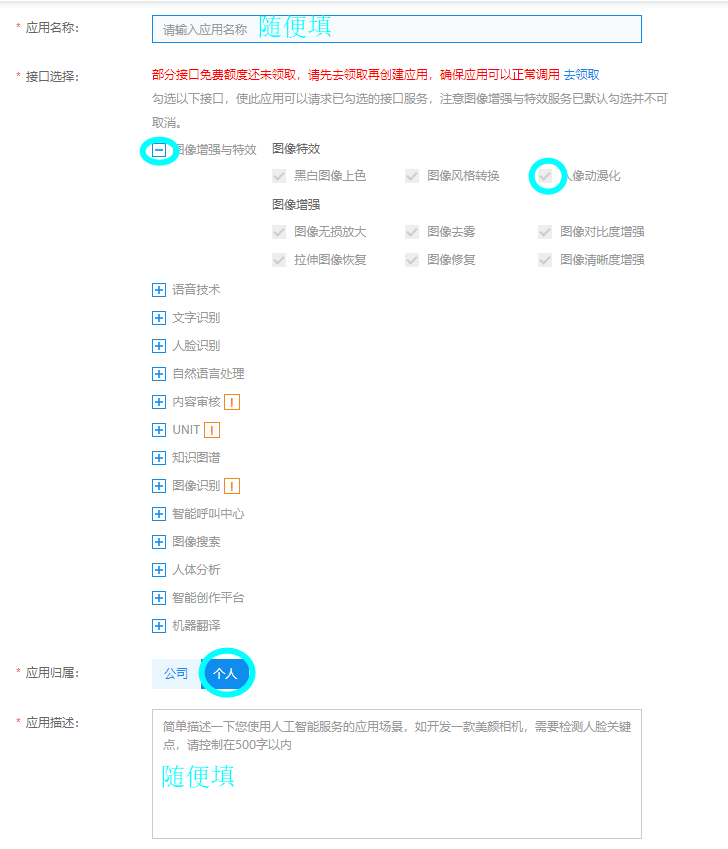The image size is (728, 849).
Task: Click the 图像搜索 tree label
Action: pos(196,542)
